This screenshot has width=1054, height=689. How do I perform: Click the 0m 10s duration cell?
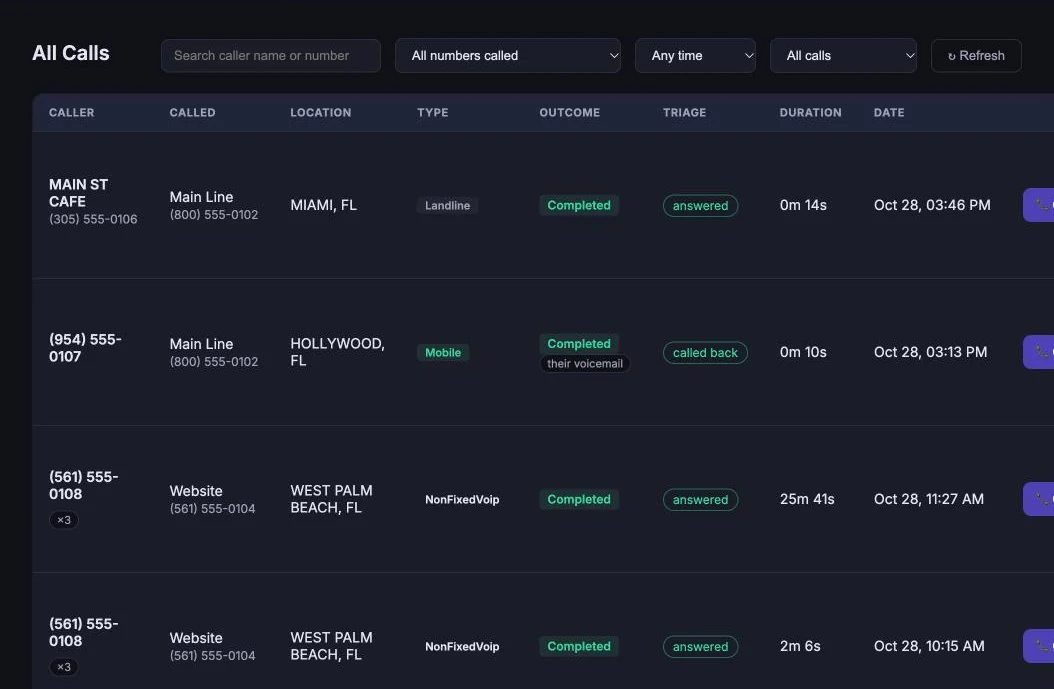[803, 352]
